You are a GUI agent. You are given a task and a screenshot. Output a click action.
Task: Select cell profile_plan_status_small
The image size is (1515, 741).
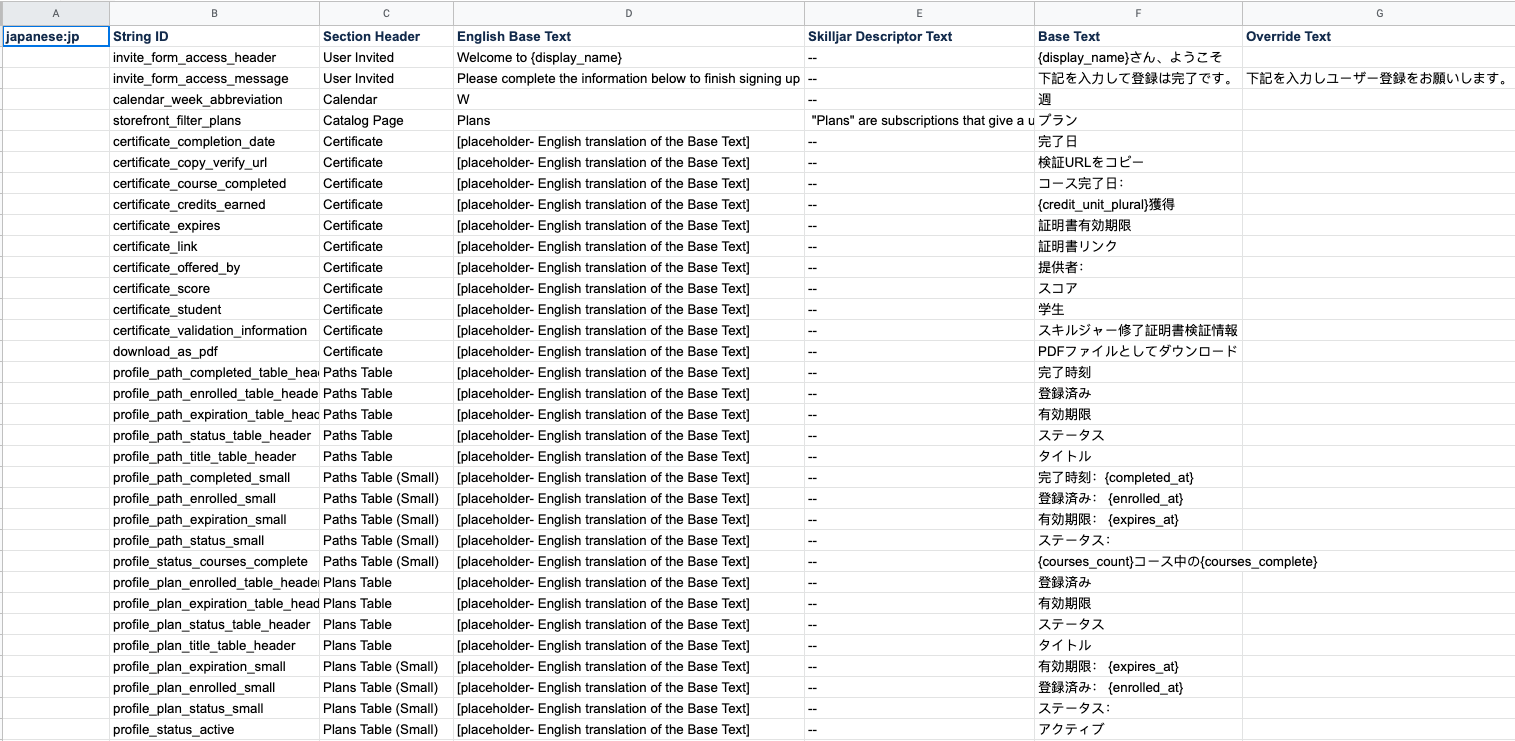point(215,709)
